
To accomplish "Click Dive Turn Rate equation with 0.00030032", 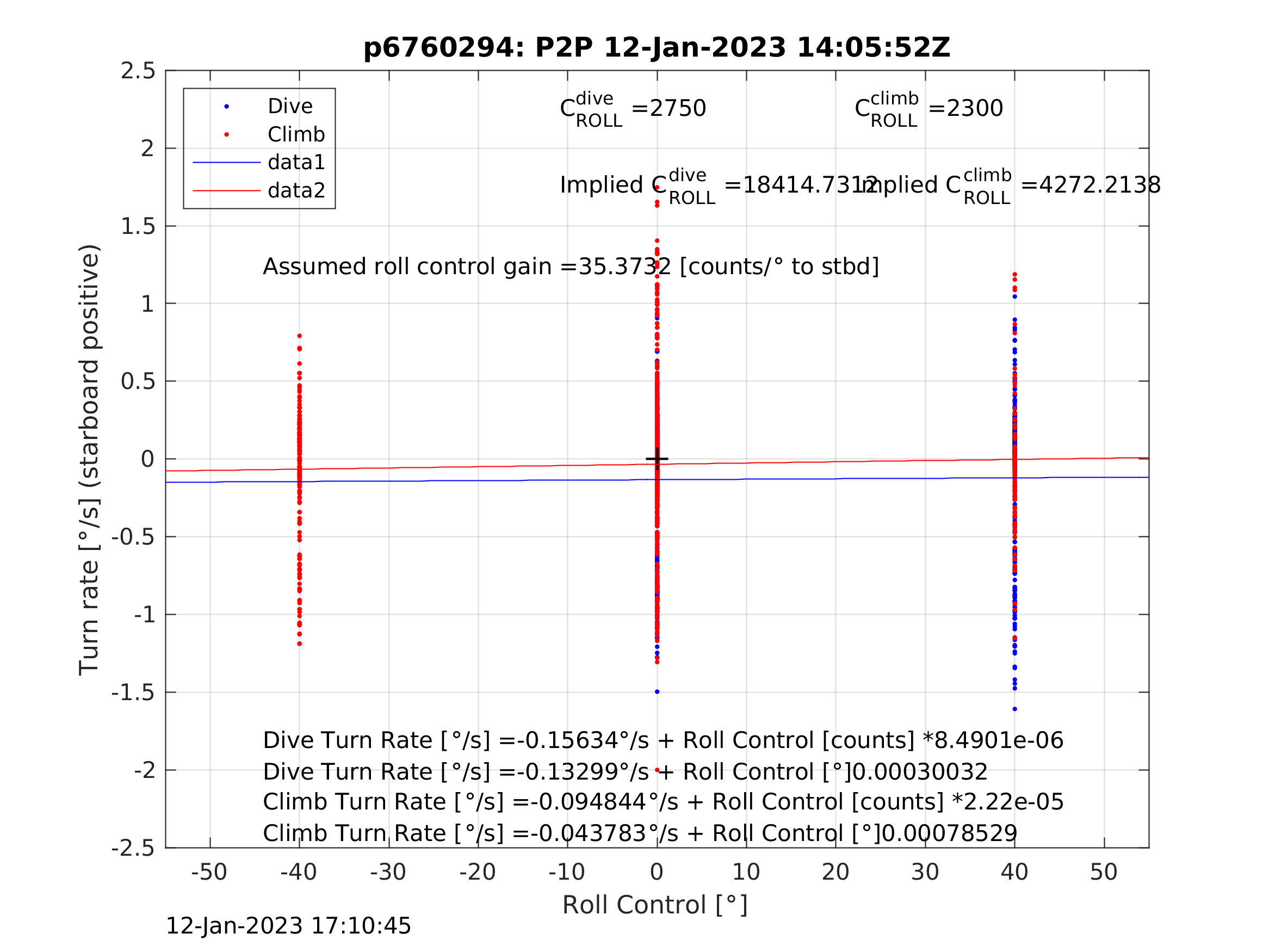I will coord(626,772).
